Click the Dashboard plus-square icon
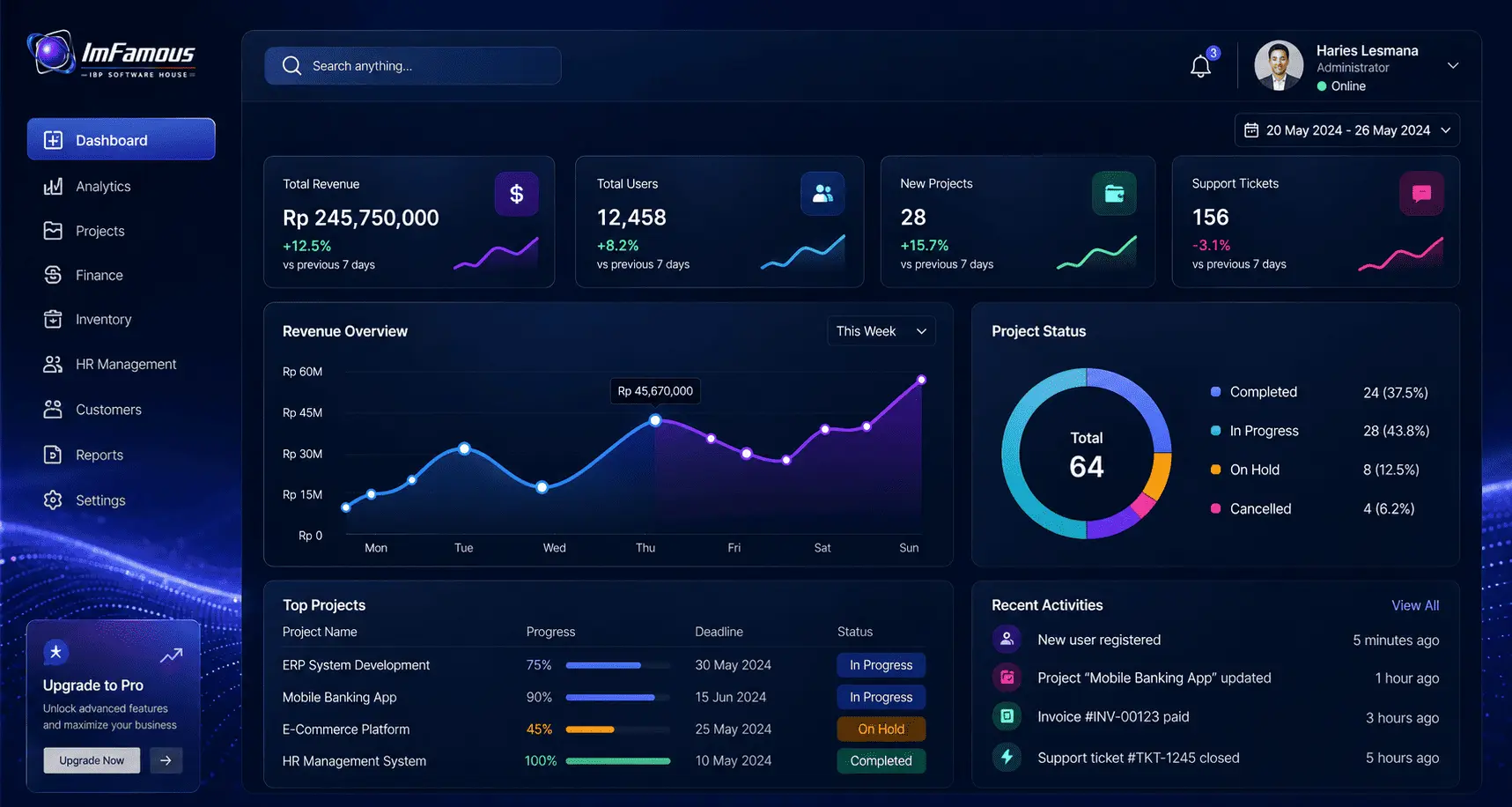This screenshot has height=807, width=1512. coord(53,140)
